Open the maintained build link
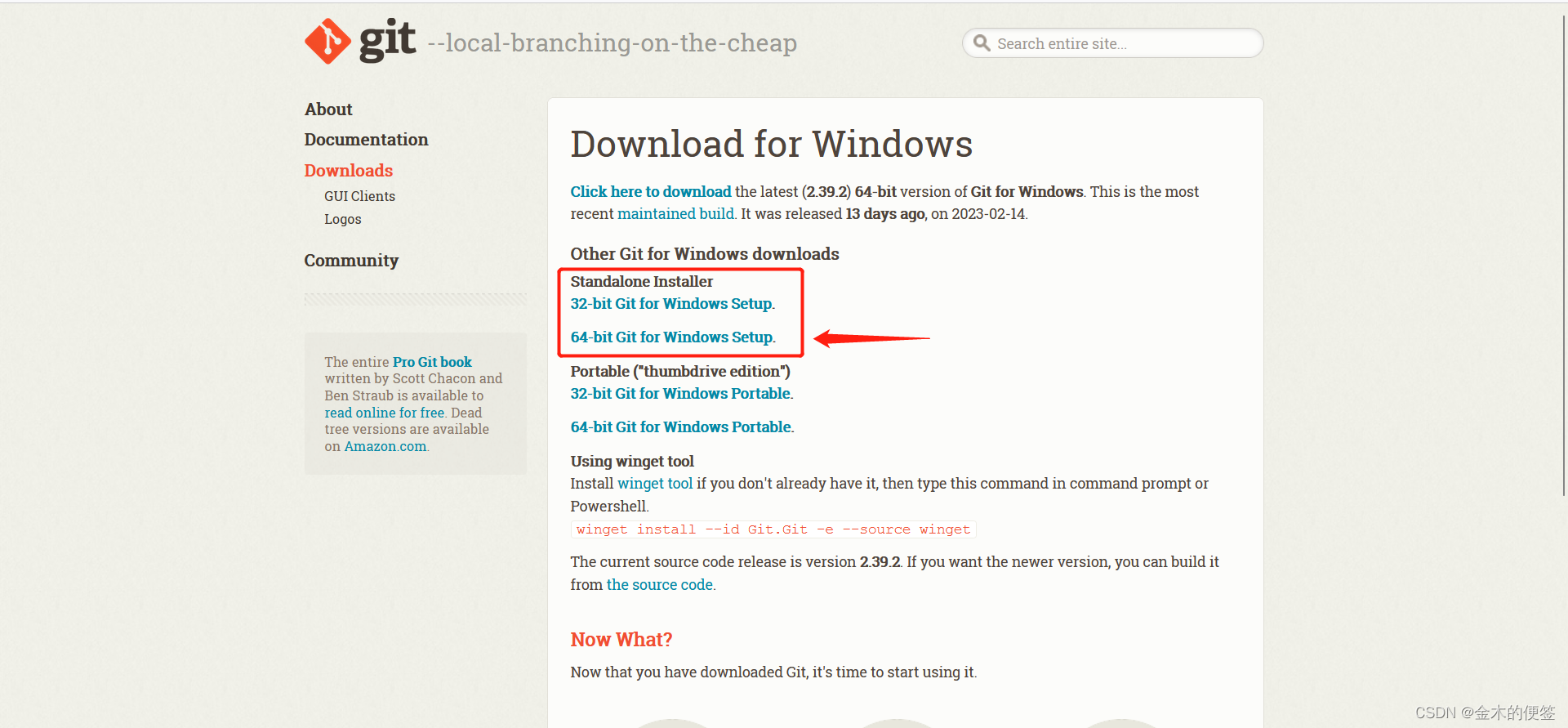This screenshot has width=1568, height=728. click(x=676, y=213)
